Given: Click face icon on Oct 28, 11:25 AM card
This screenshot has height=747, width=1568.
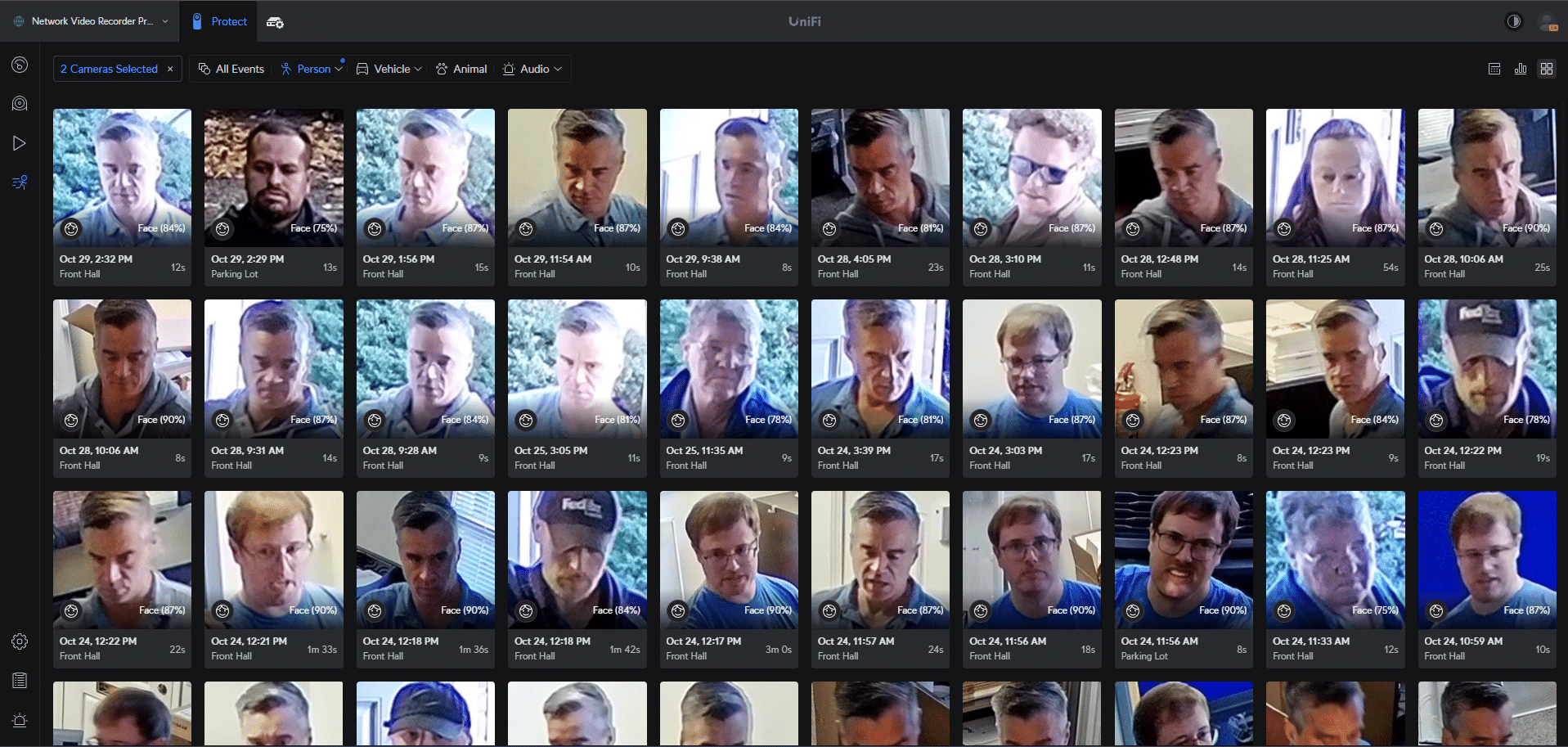Looking at the screenshot, I should (1284, 229).
